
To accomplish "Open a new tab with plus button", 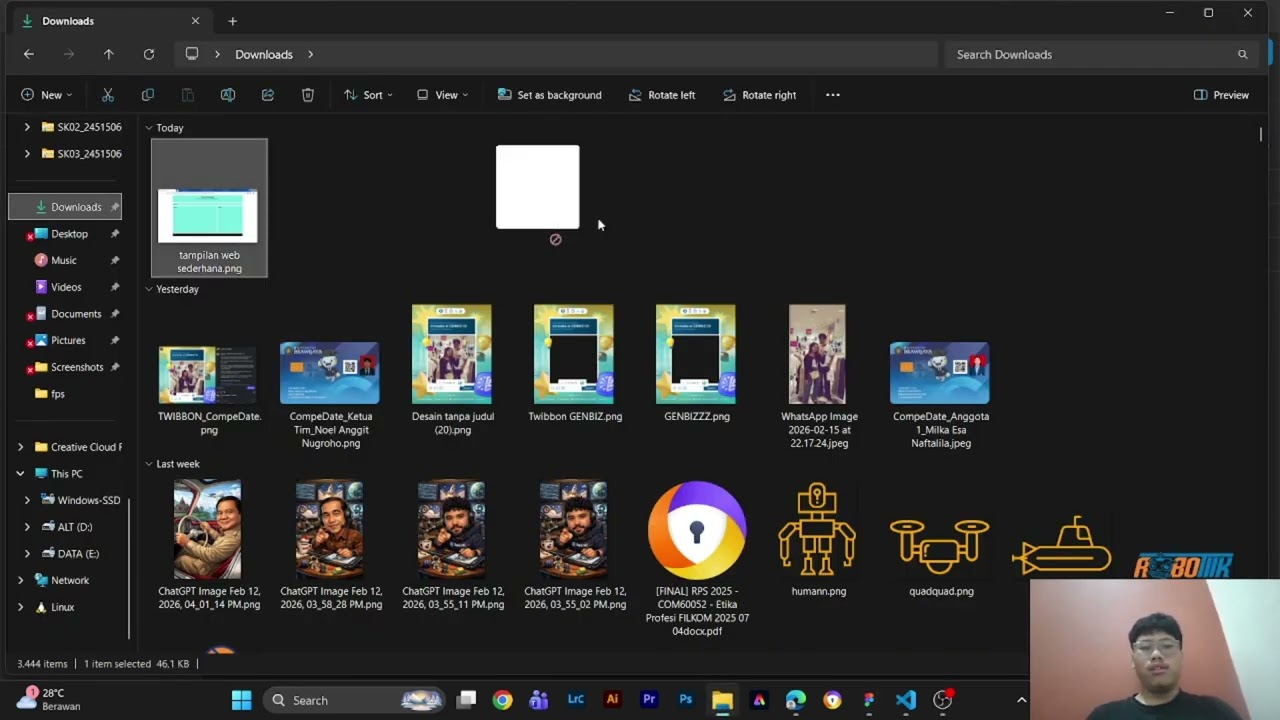I will 232,21.
